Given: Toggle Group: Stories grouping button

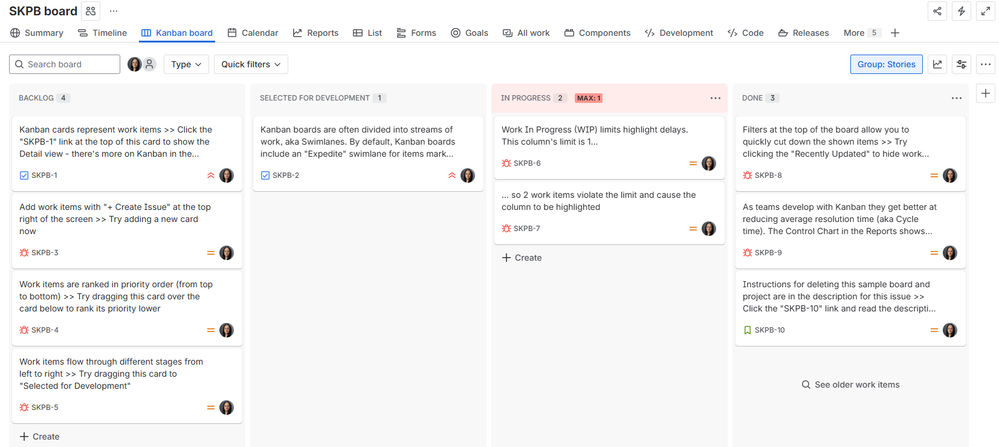Looking at the screenshot, I should (x=886, y=64).
